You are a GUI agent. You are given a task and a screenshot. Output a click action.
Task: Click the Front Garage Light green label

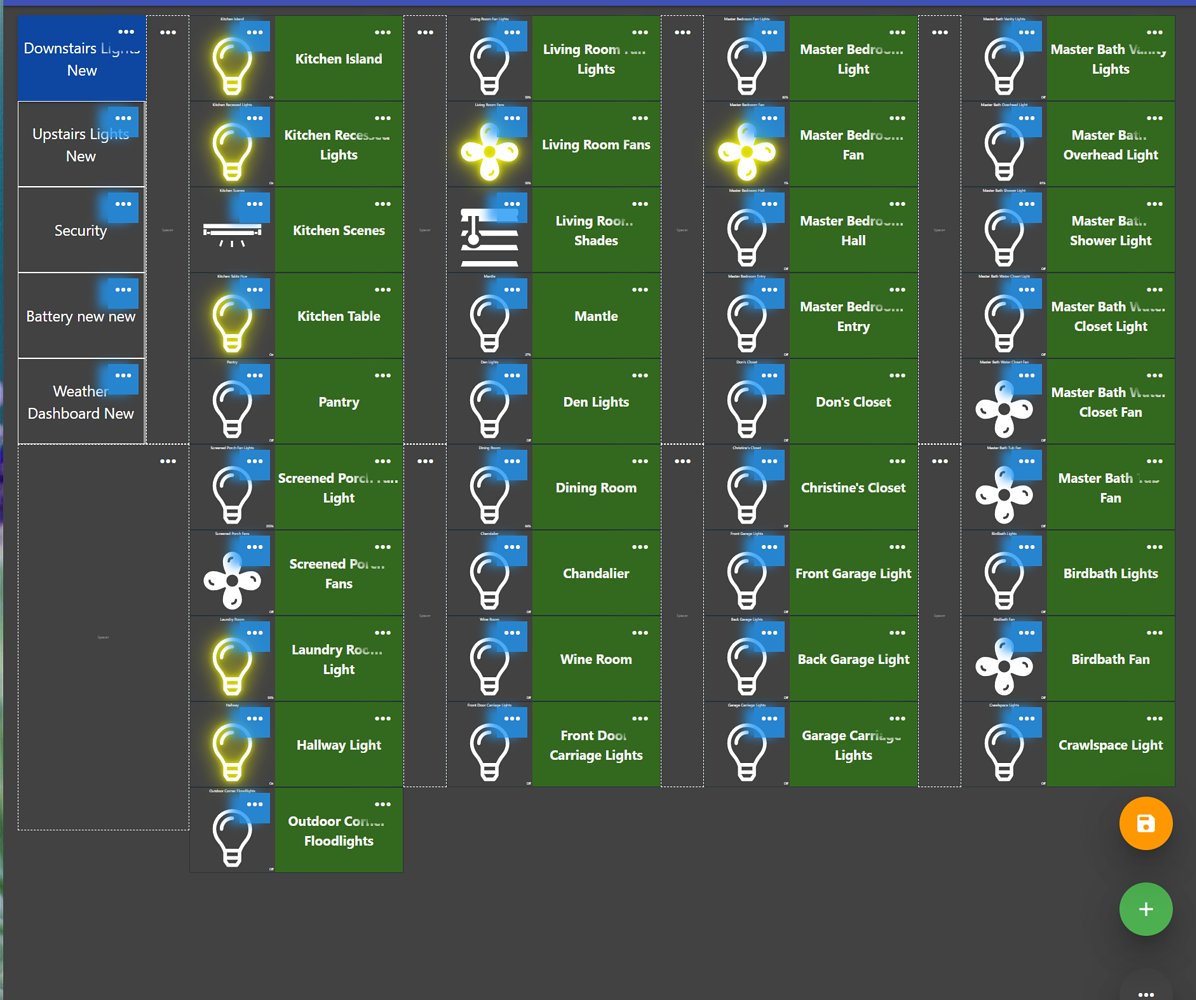853,574
